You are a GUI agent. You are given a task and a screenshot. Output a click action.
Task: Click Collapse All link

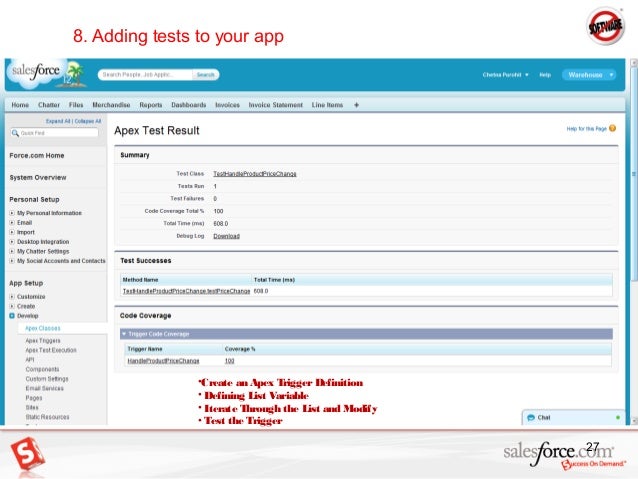87,121
